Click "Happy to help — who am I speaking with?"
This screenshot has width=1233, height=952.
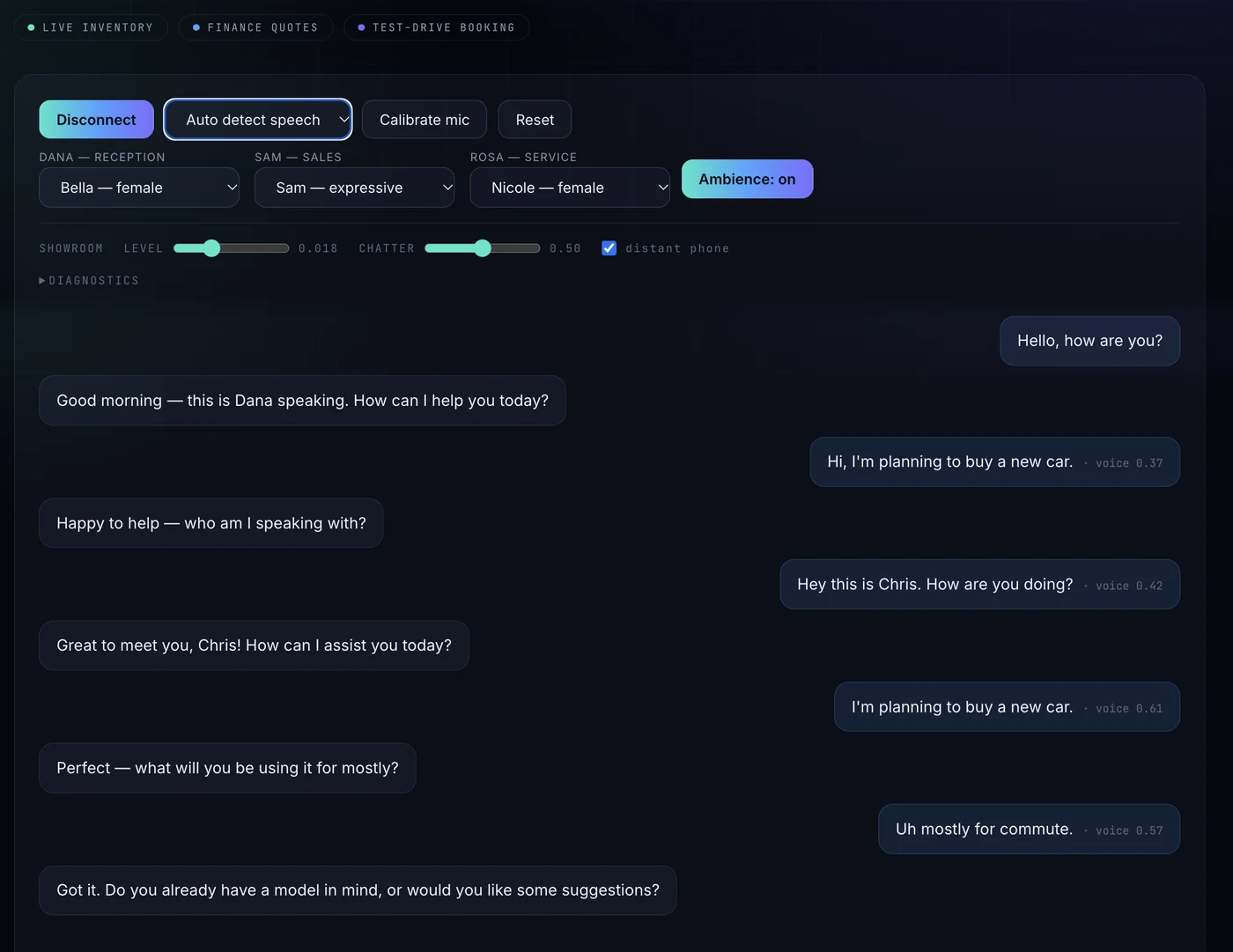211,523
